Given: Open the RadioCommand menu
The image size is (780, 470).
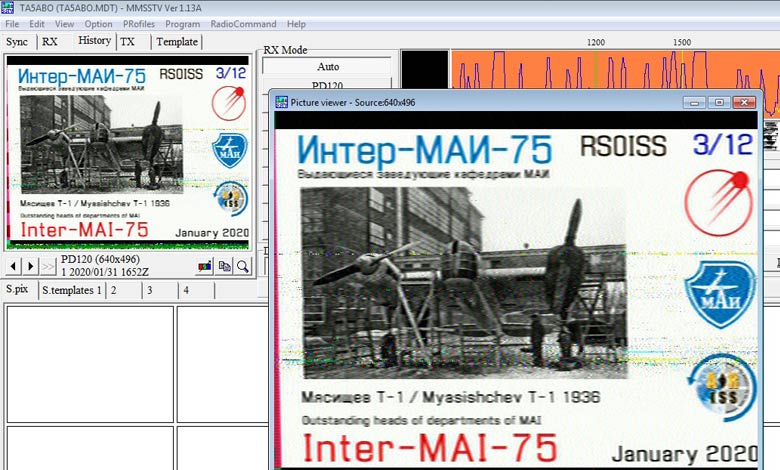Looking at the screenshot, I should tap(243, 24).
